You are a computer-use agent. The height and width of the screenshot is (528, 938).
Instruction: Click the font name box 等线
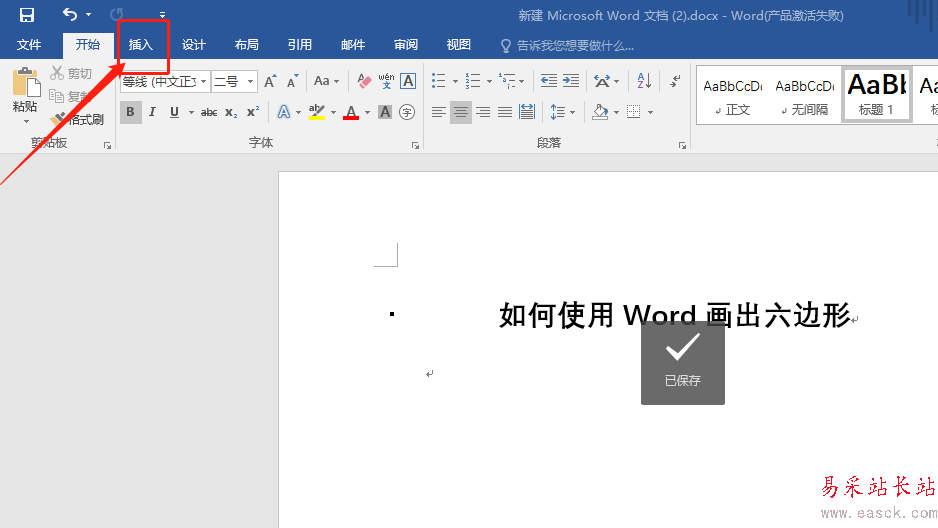click(160, 81)
